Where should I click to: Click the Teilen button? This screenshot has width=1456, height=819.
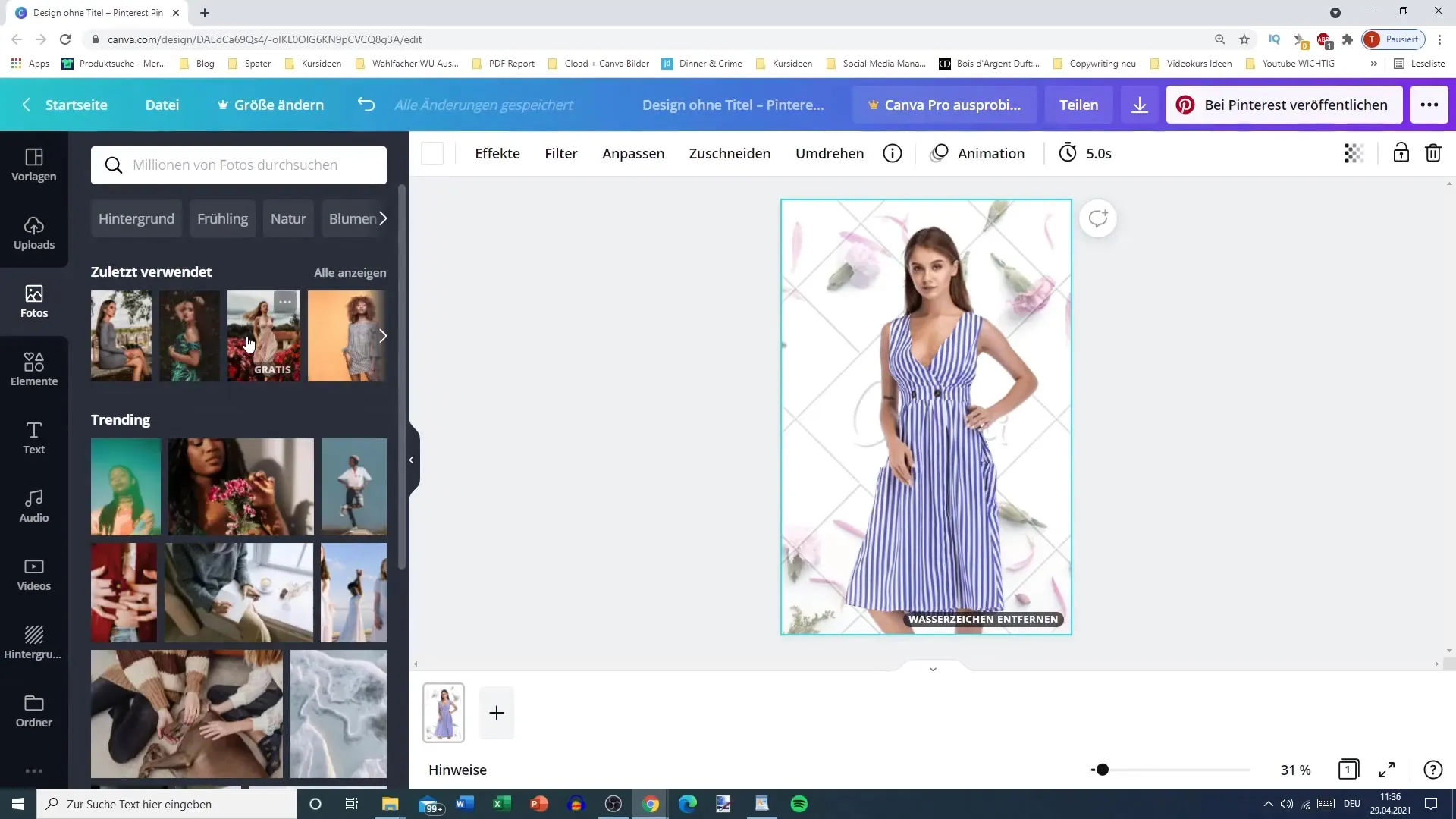coord(1078,105)
